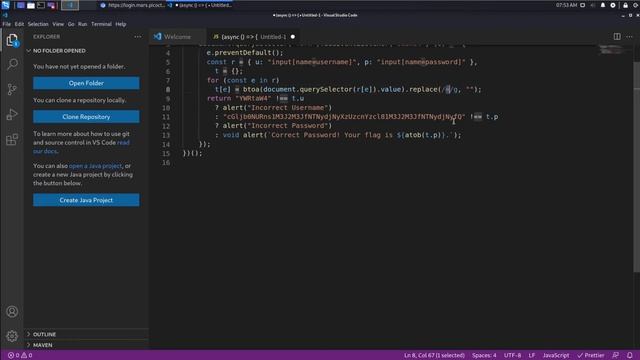Open the Terminal menu
Screen dimensions: 640x360
101,24
